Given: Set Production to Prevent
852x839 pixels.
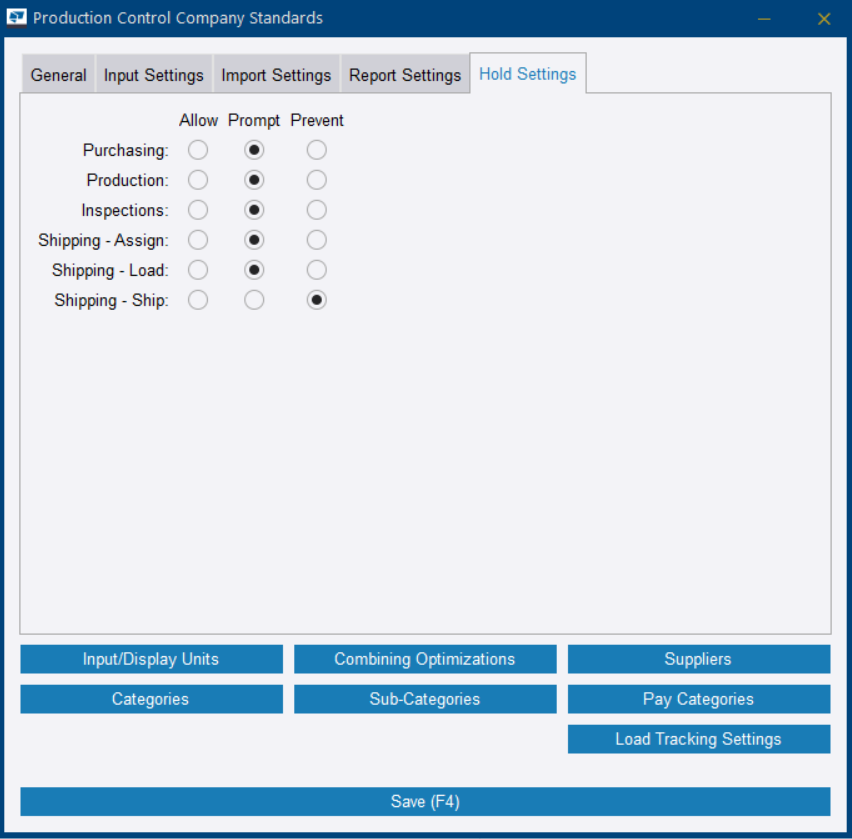Looking at the screenshot, I should (317, 180).
